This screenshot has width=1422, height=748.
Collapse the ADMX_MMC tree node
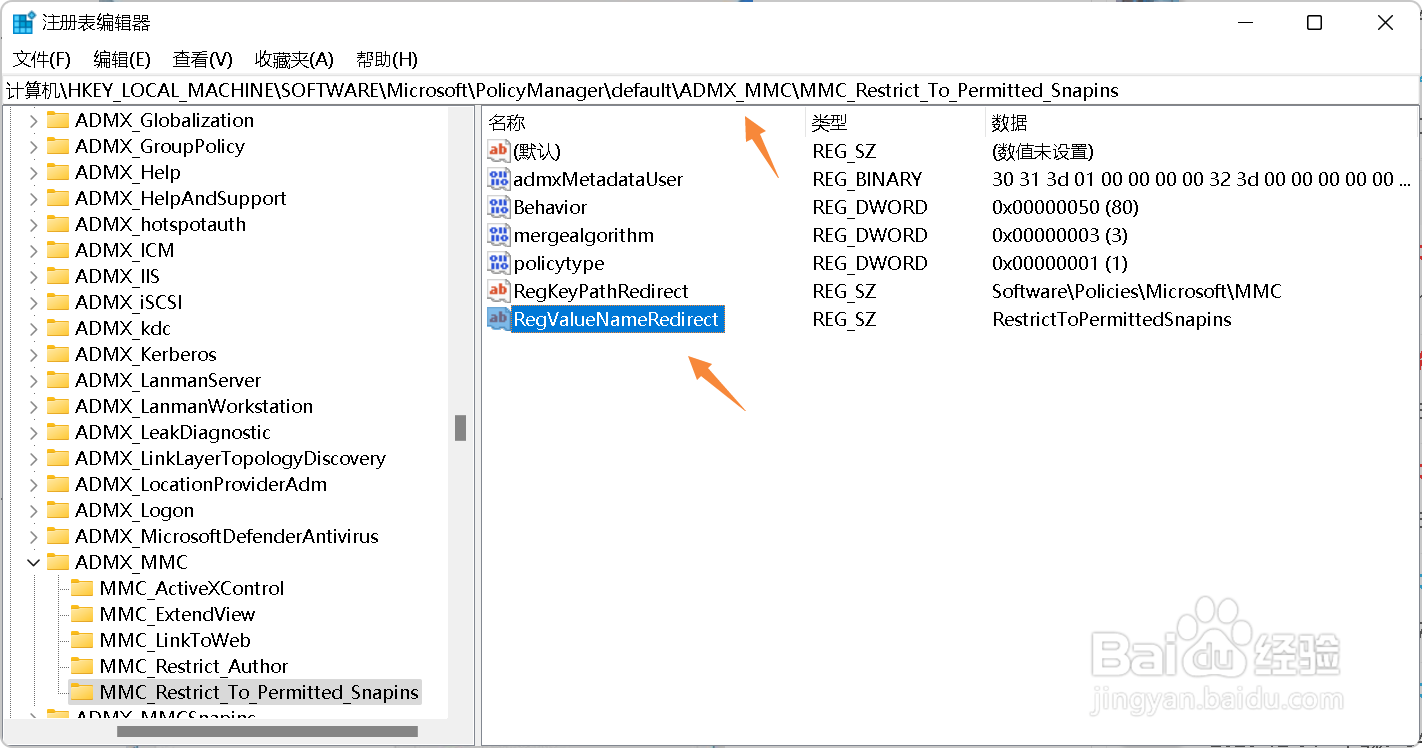pos(34,562)
